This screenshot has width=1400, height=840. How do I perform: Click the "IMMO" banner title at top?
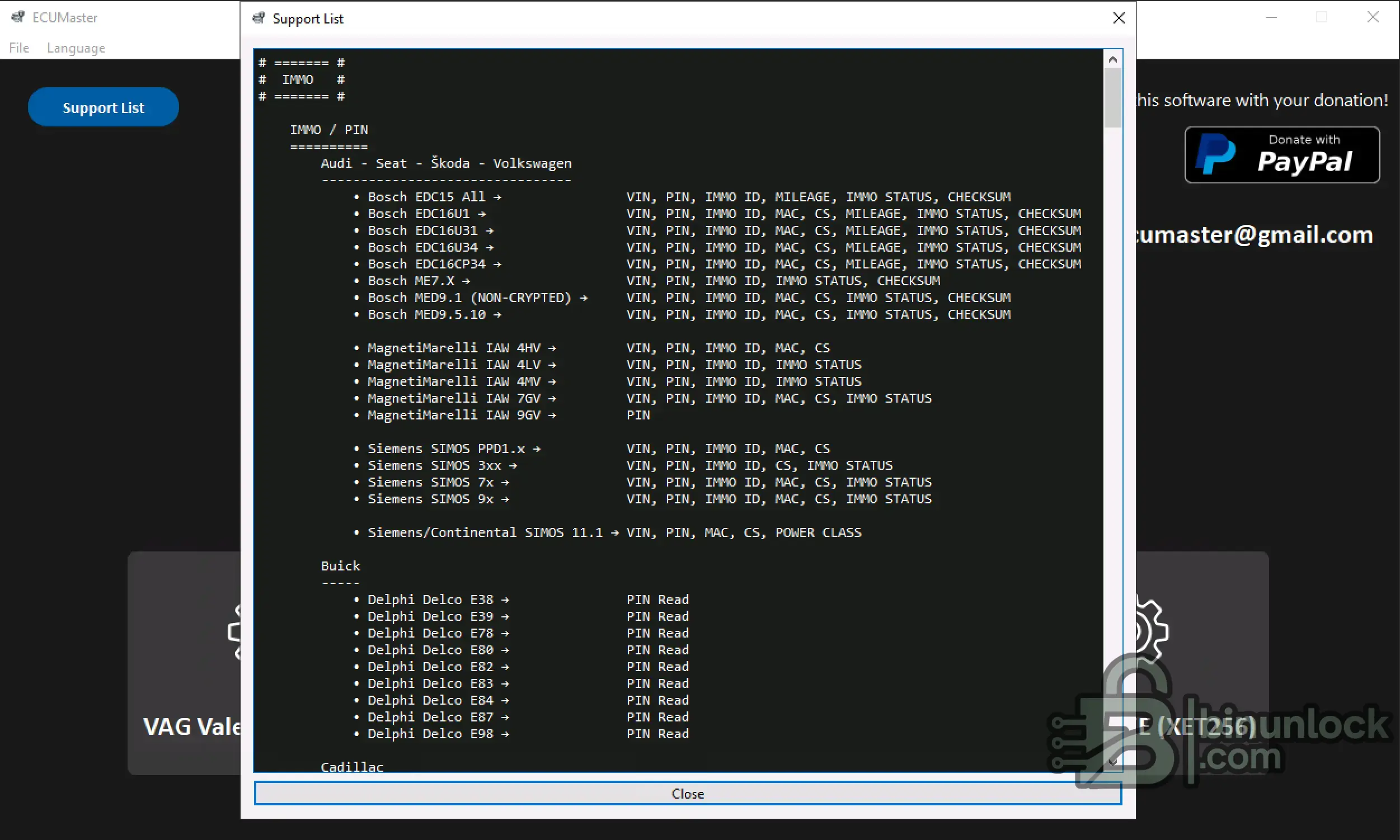298,79
